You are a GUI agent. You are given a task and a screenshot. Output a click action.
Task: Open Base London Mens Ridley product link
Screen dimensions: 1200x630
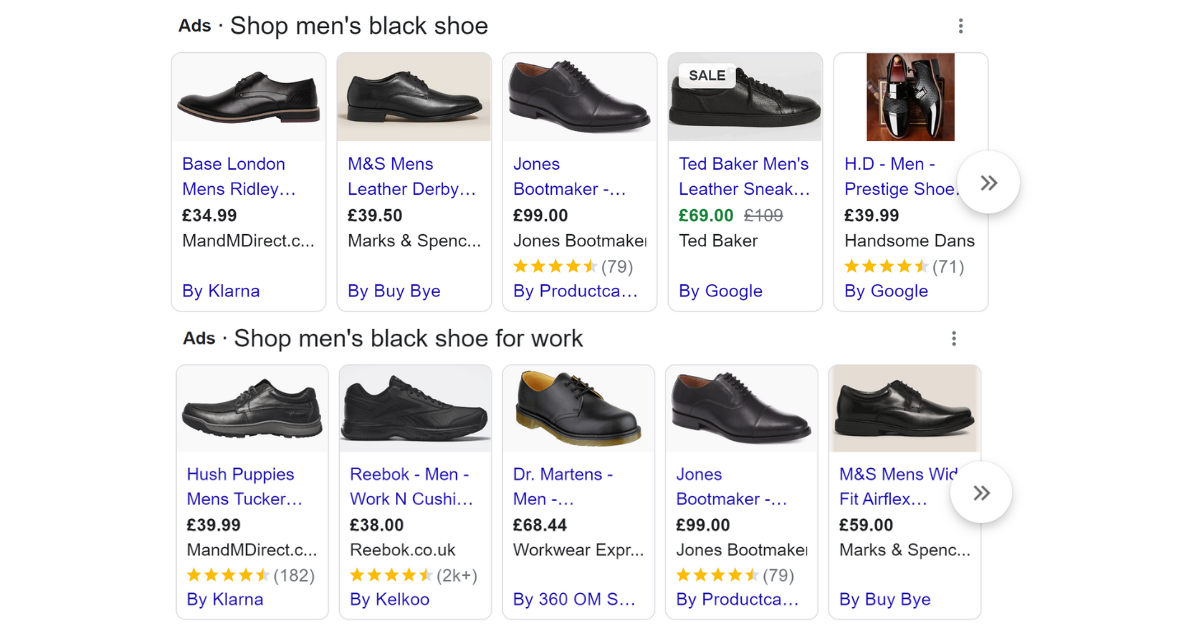coord(239,176)
